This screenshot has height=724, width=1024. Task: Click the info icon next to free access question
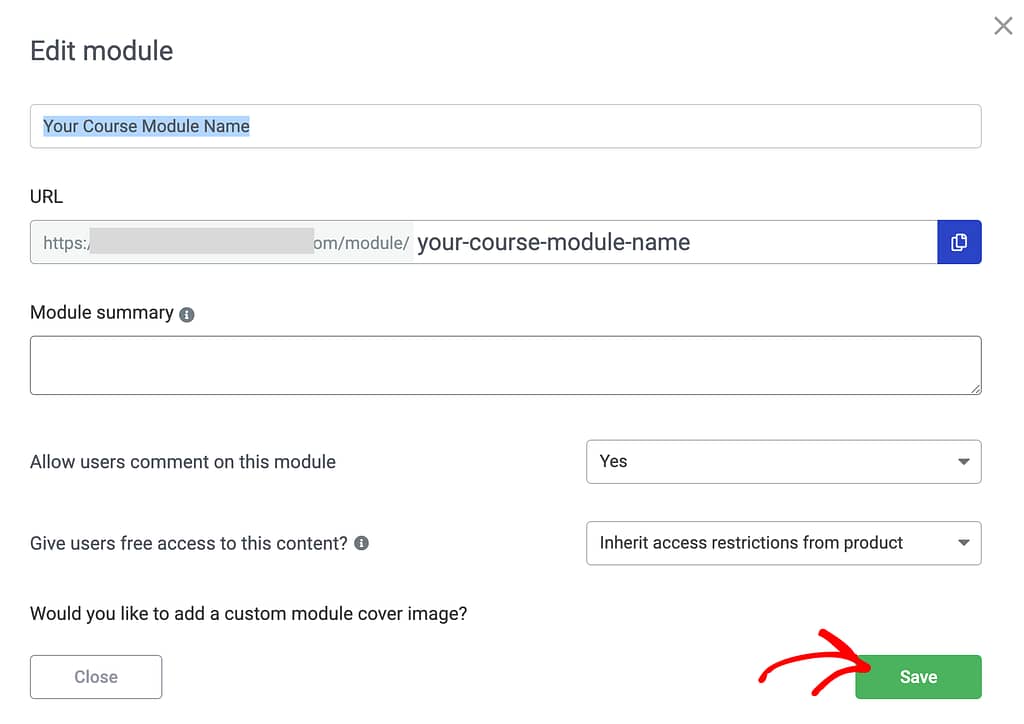tap(361, 543)
